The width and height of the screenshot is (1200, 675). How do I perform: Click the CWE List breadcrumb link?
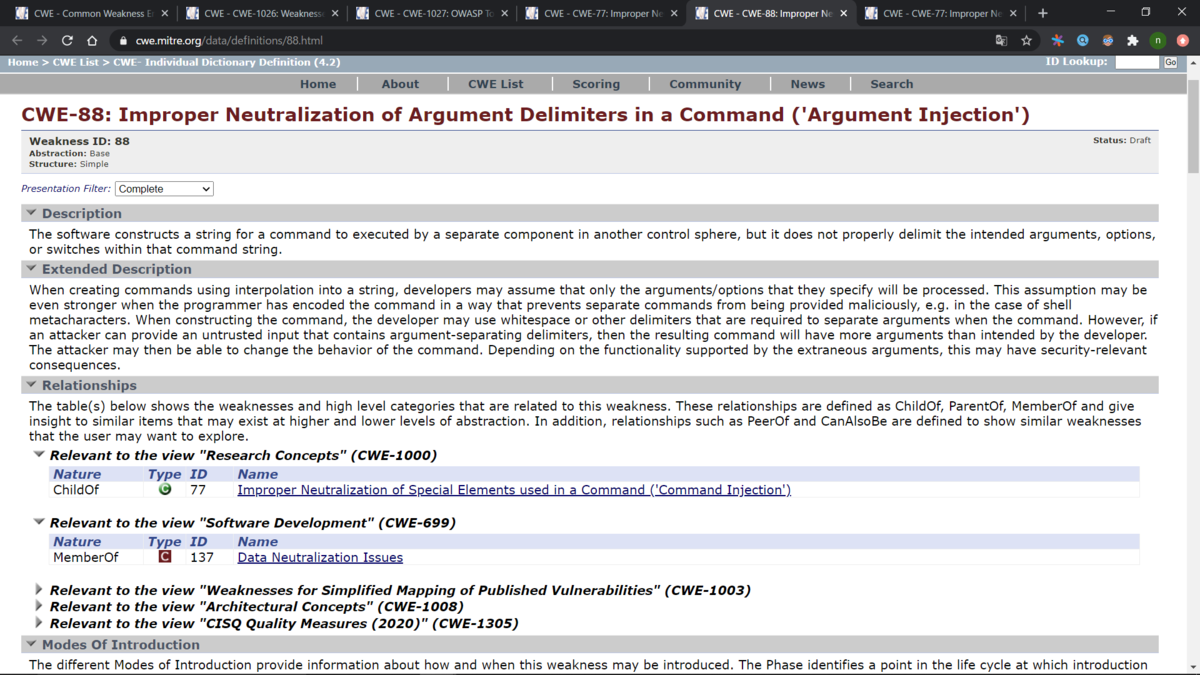point(77,62)
